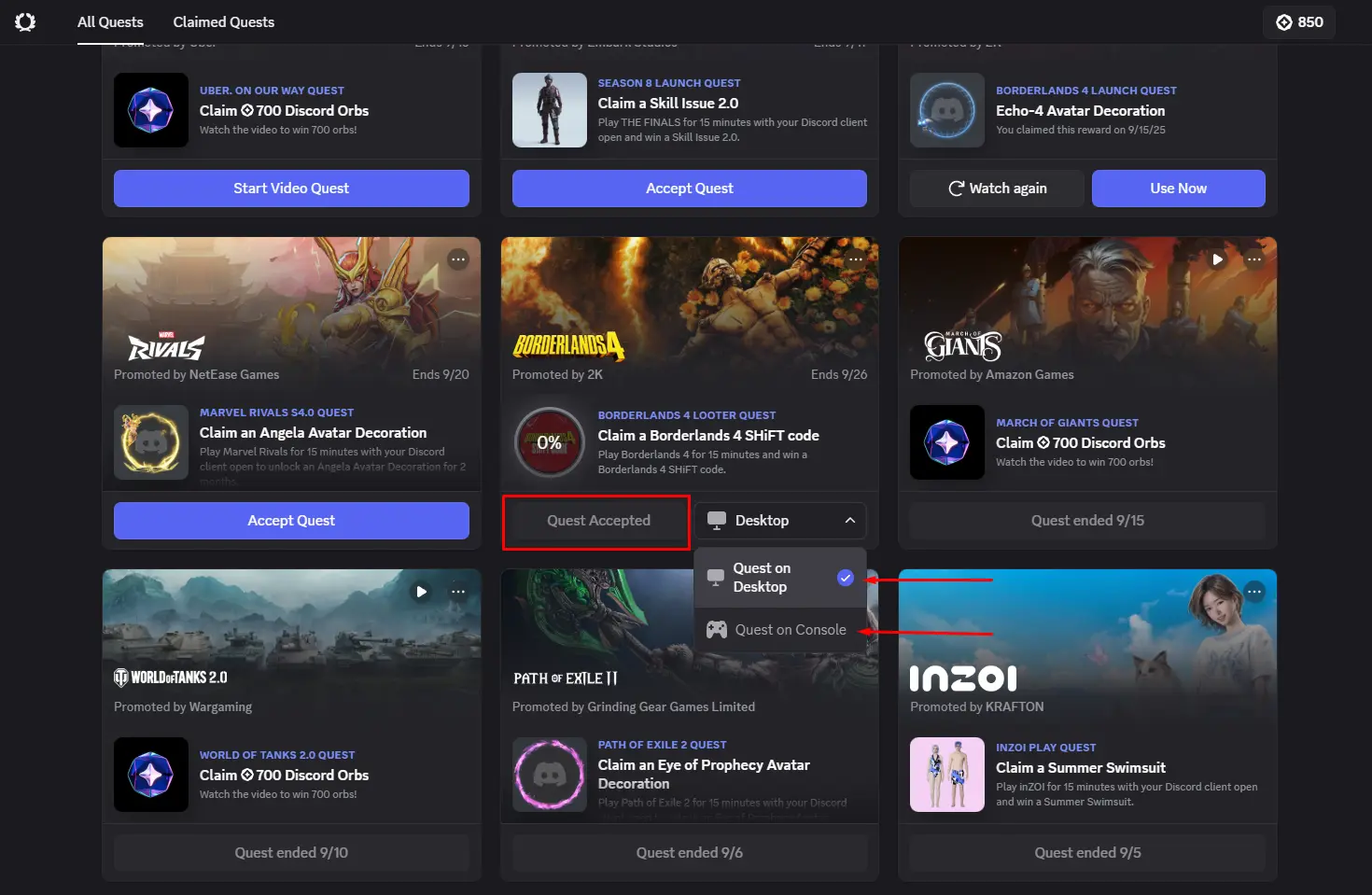Click Quest ended 9/6 button
The image size is (1372, 895).
click(690, 853)
